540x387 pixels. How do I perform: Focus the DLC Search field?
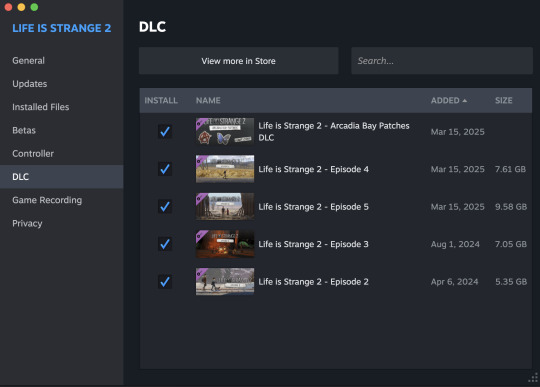442,61
